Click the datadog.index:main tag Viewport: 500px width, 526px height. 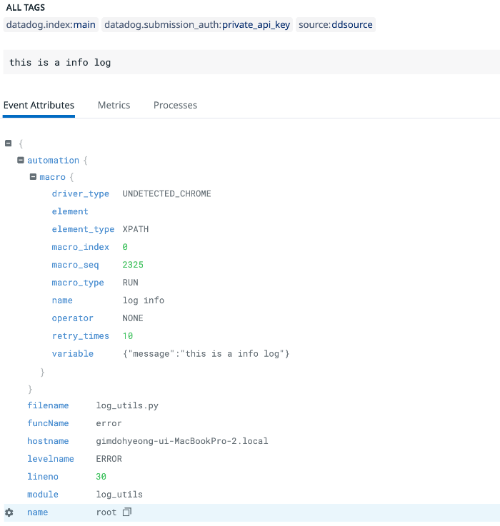pyautogui.click(x=51, y=25)
